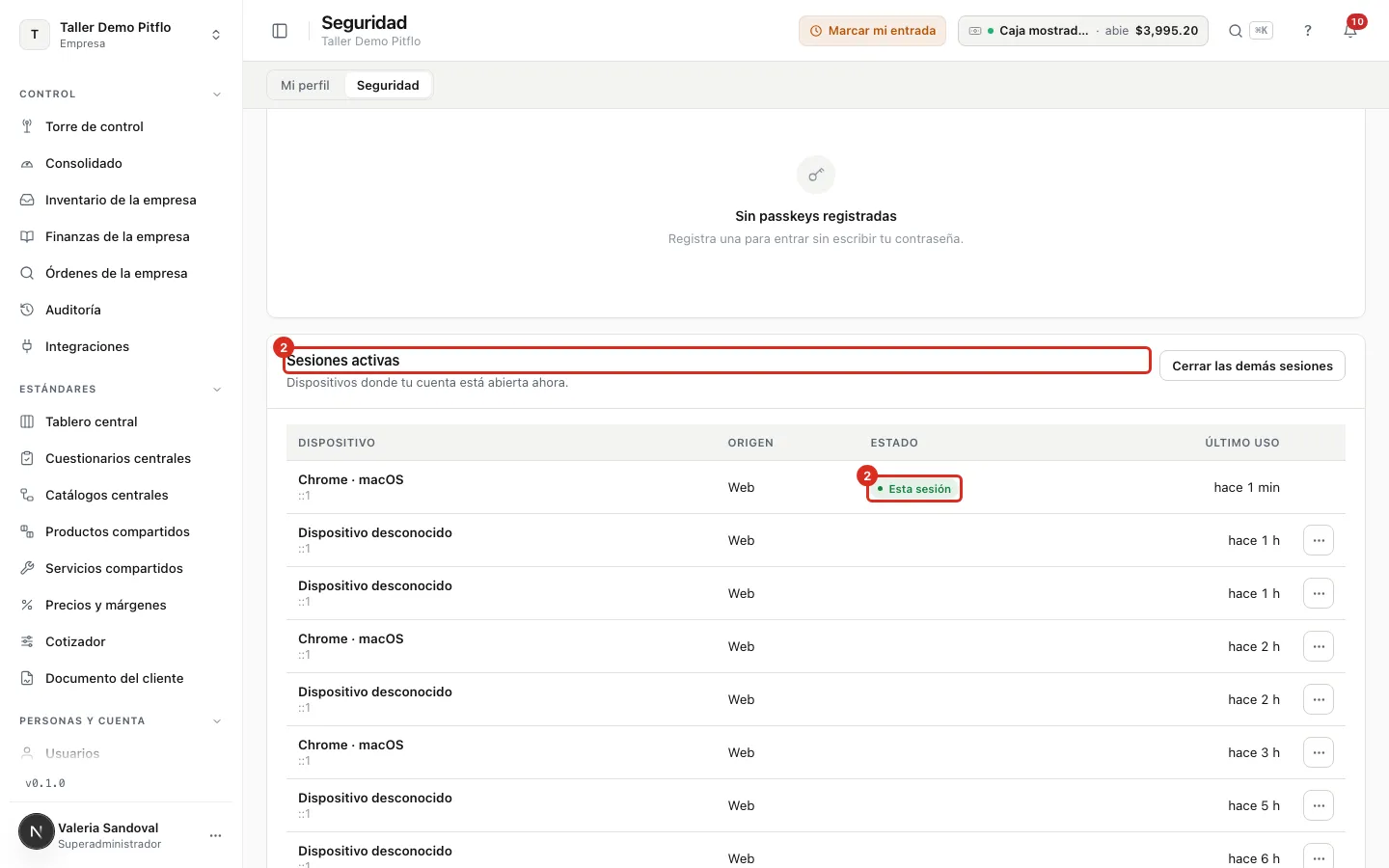Image resolution: width=1389 pixels, height=868 pixels.
Task: Click the Torre de control tower icon
Action: tap(27, 126)
